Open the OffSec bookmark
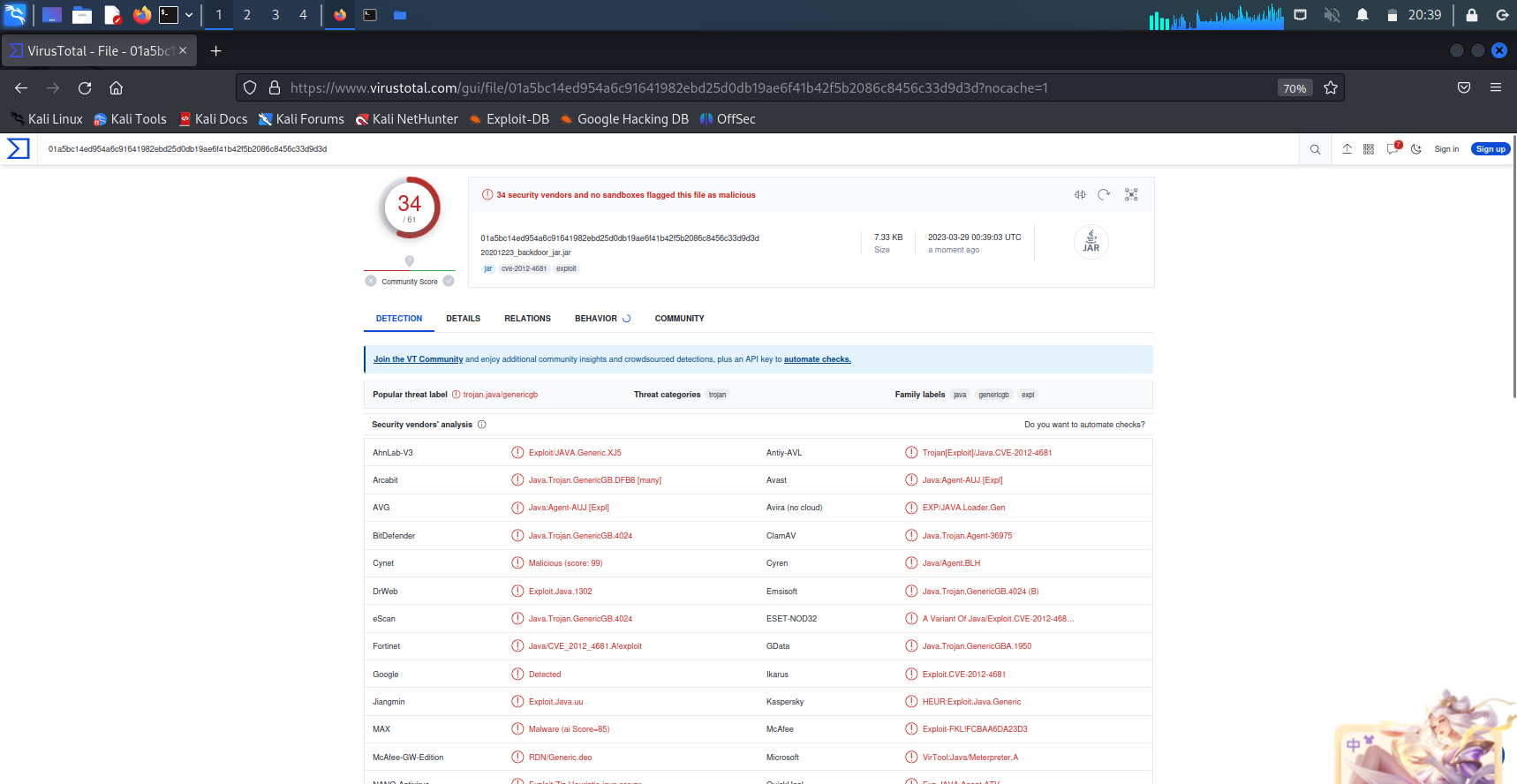This screenshot has width=1517, height=784. [x=728, y=119]
